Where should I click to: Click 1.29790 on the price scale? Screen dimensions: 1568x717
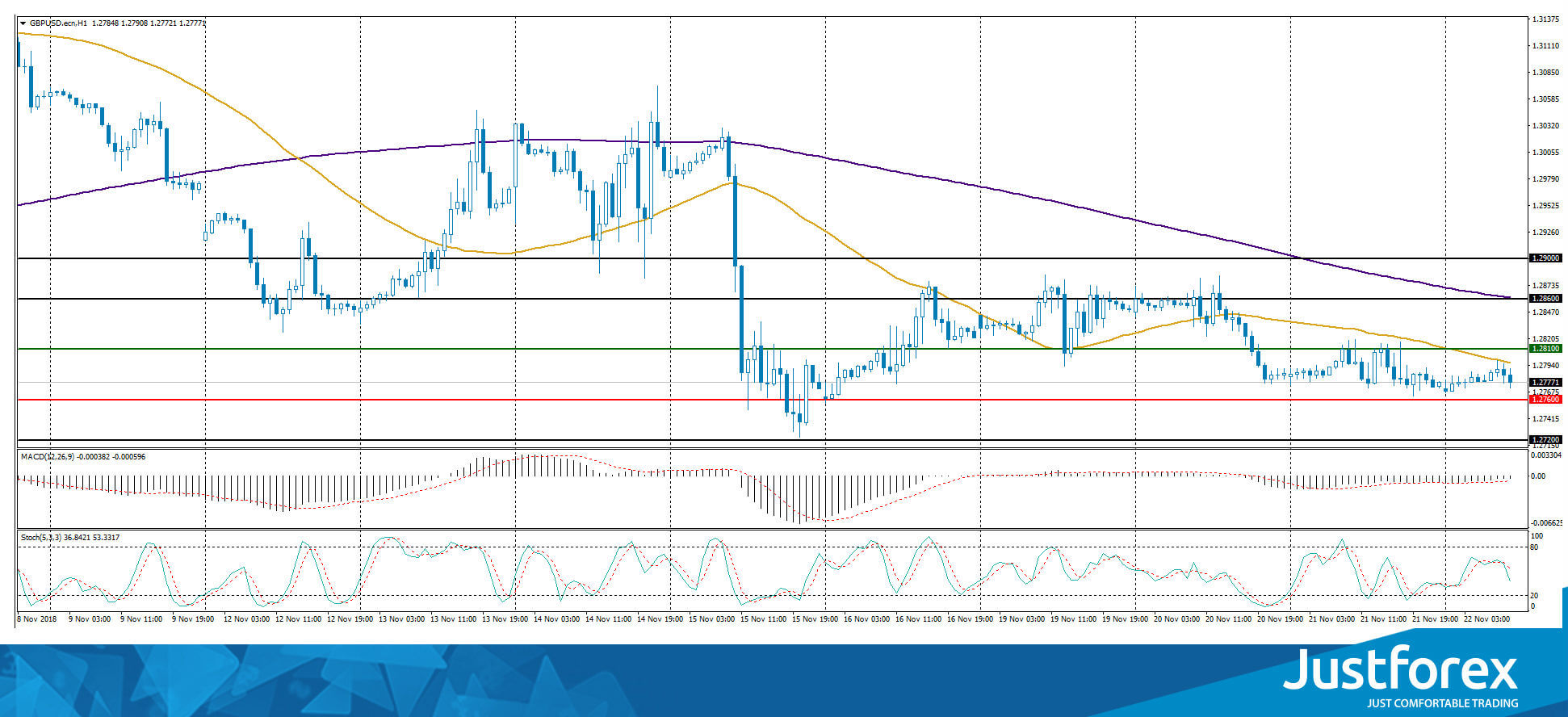1546,179
